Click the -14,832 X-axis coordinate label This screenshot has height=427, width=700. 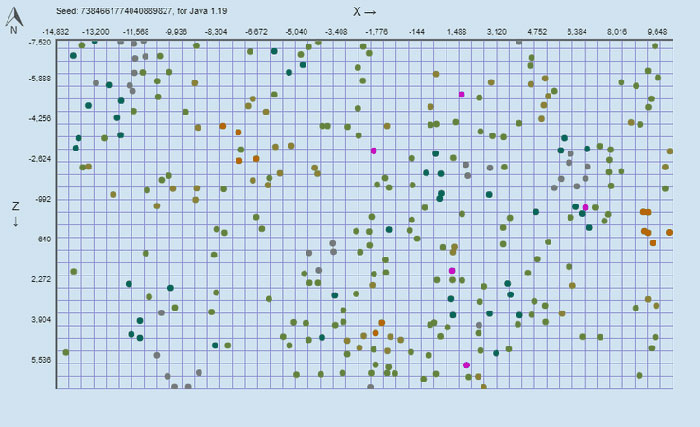pyautogui.click(x=56, y=32)
